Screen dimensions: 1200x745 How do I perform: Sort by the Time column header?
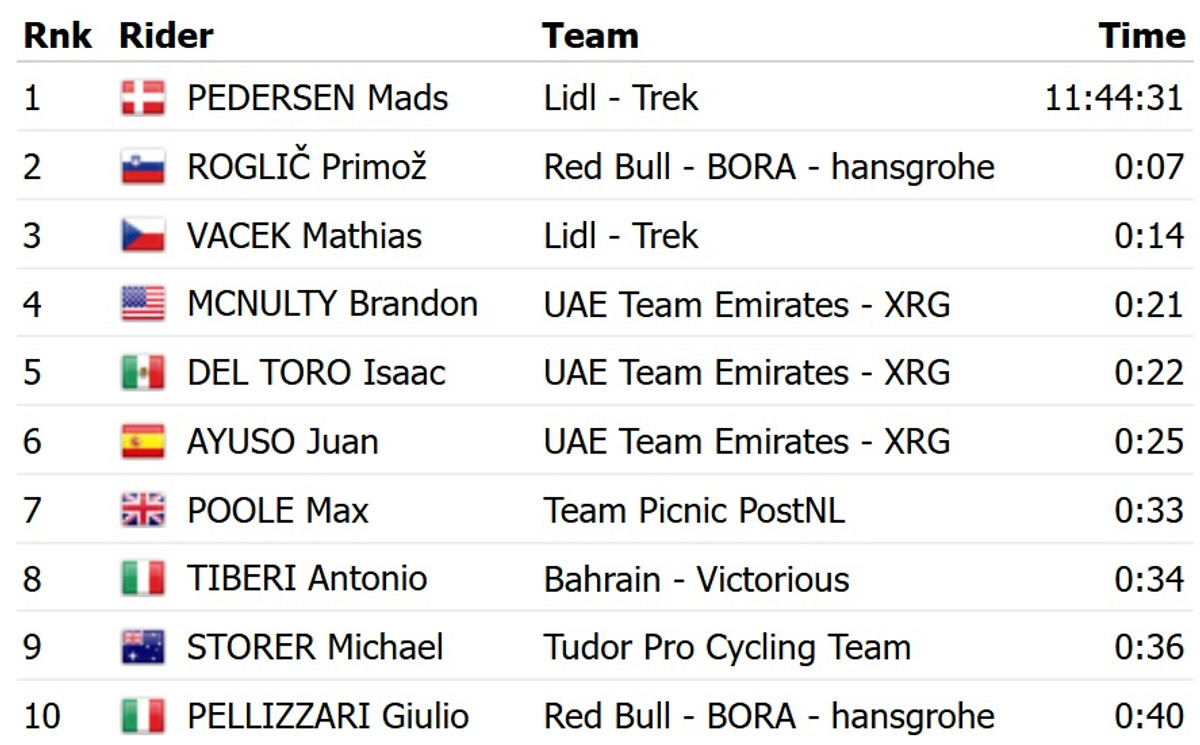(1141, 36)
